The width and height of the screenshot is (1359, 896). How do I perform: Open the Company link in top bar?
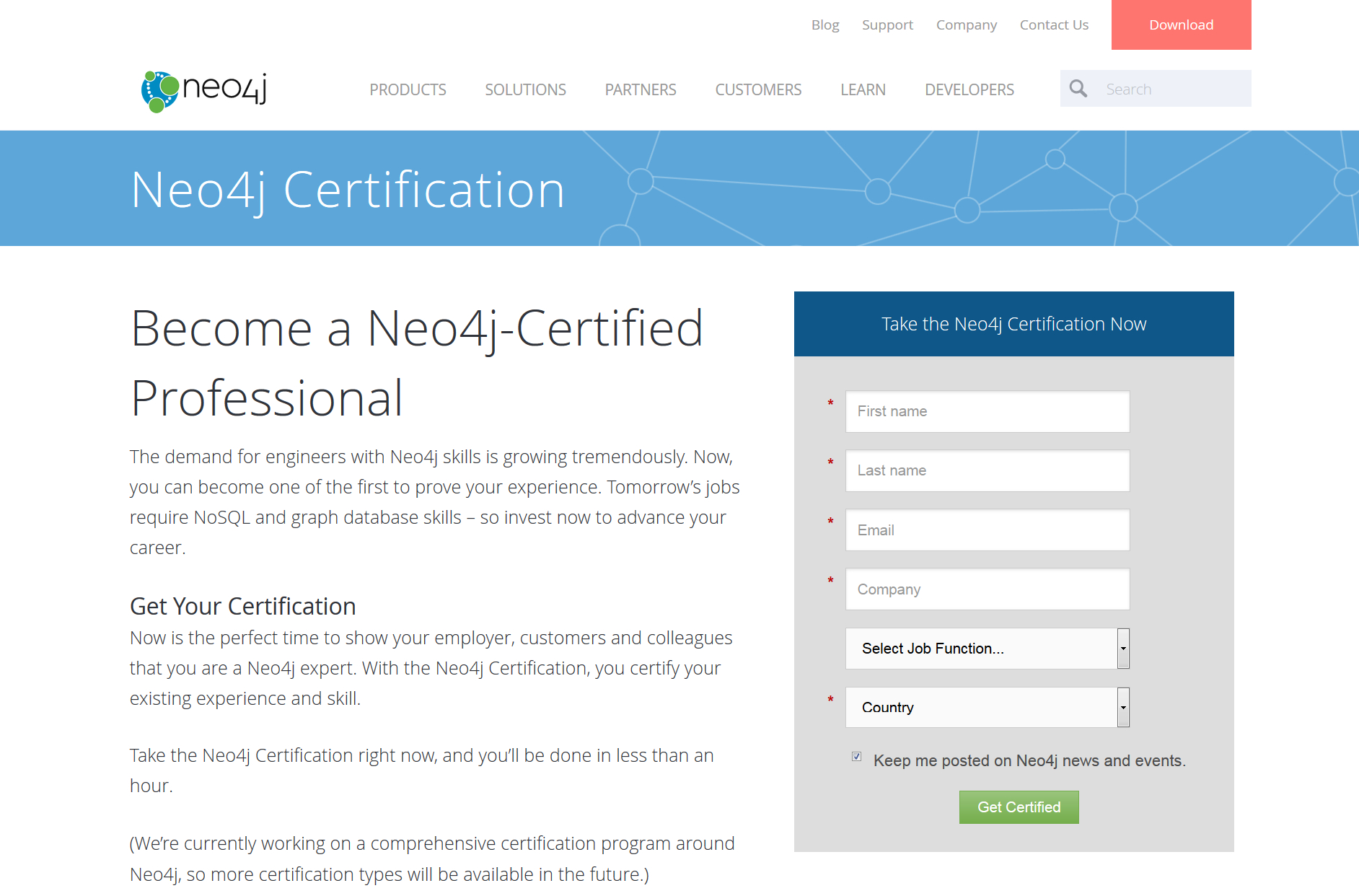pyautogui.click(x=967, y=25)
